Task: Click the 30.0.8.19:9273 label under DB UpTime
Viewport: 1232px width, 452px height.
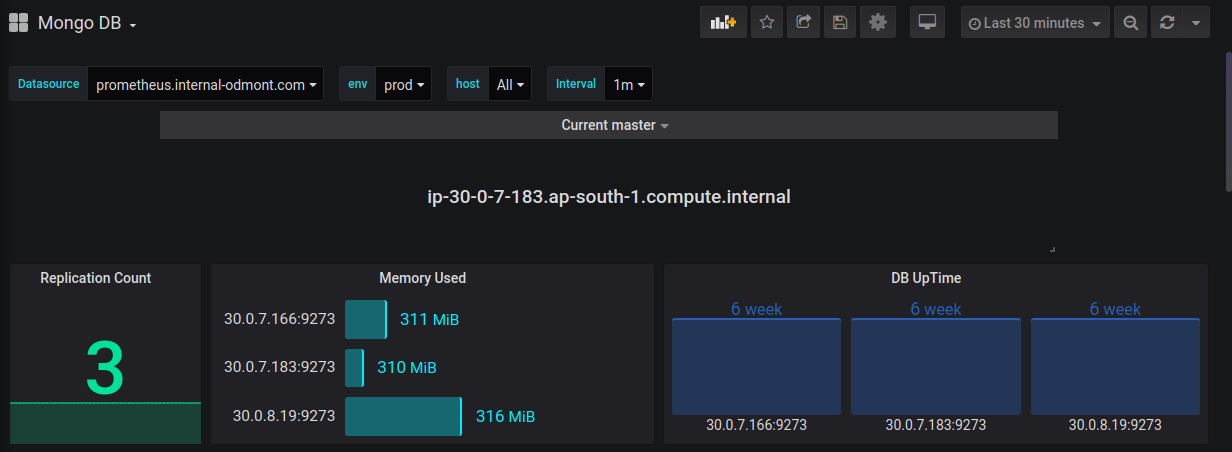Action: (1115, 425)
